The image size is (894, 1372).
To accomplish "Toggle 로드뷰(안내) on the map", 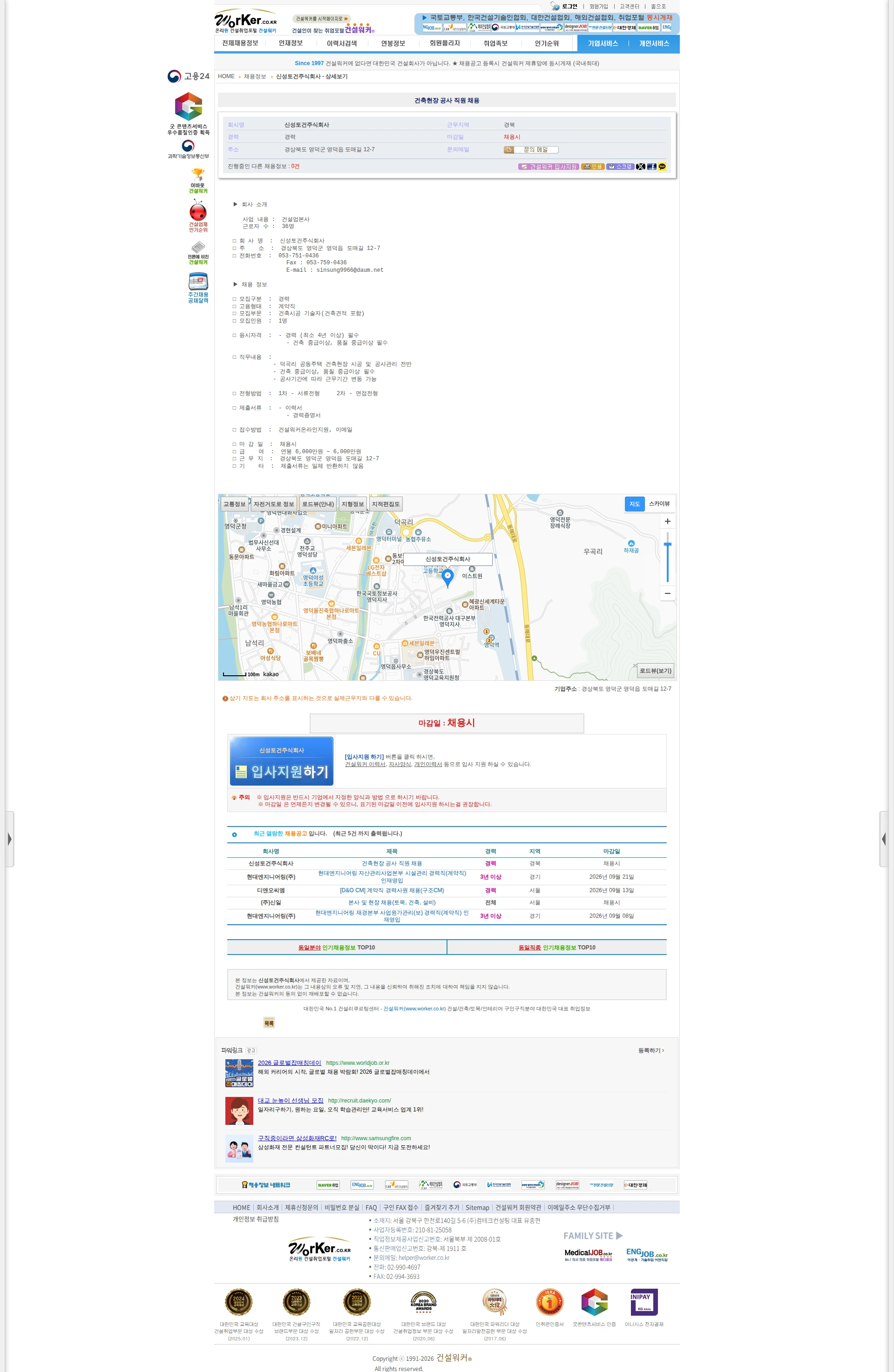I will (318, 504).
